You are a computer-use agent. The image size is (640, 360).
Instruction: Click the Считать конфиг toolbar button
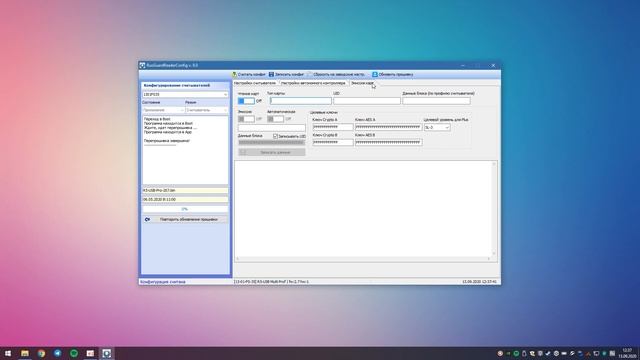(249, 74)
